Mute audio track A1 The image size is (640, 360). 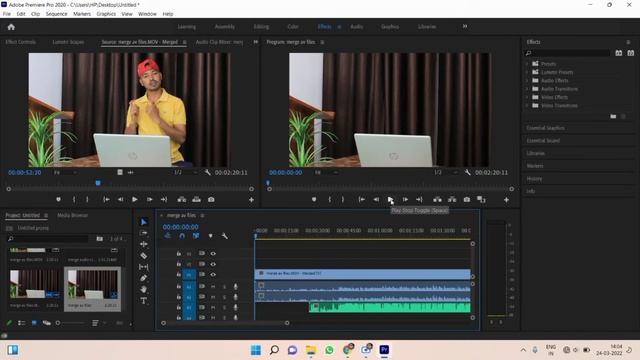(213, 287)
